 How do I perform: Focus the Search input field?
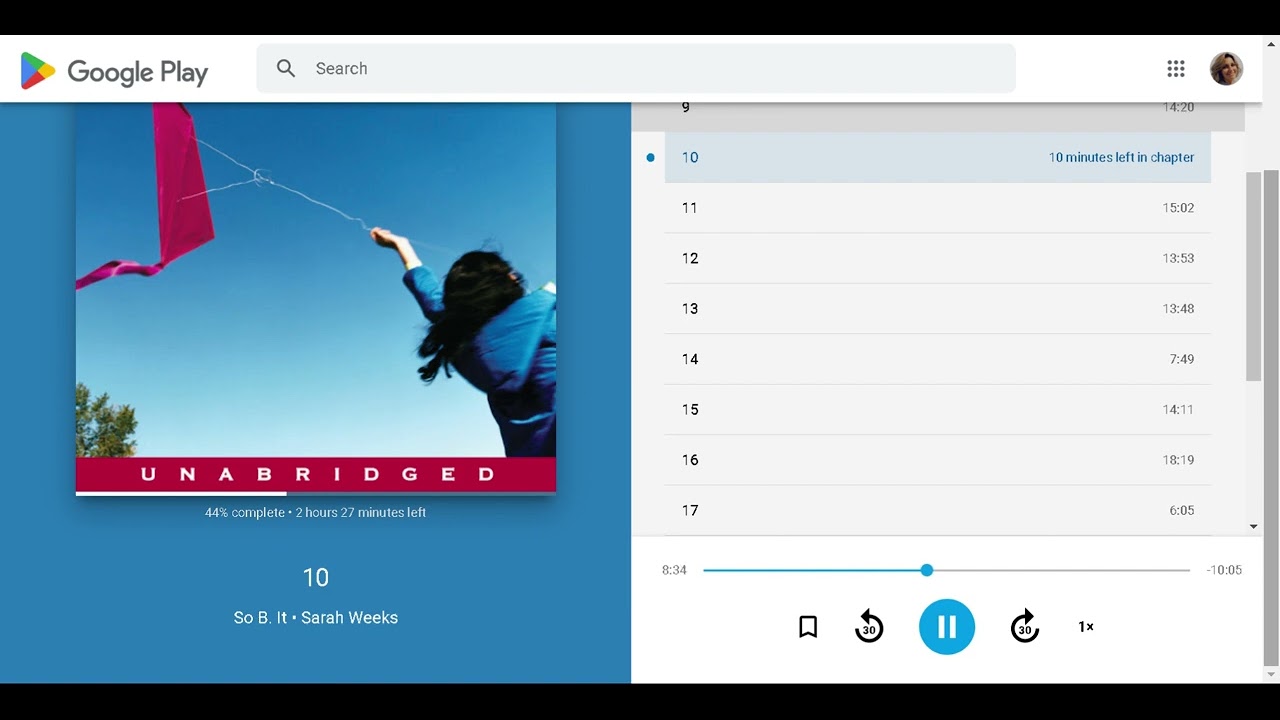pos(636,68)
